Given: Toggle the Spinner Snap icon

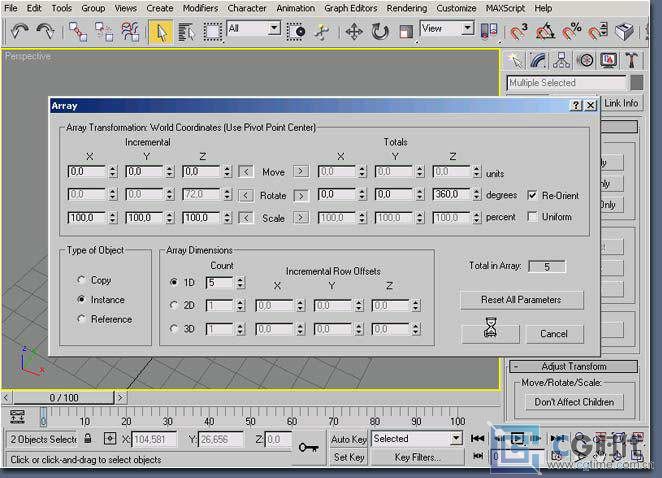Looking at the screenshot, I should pos(598,32).
